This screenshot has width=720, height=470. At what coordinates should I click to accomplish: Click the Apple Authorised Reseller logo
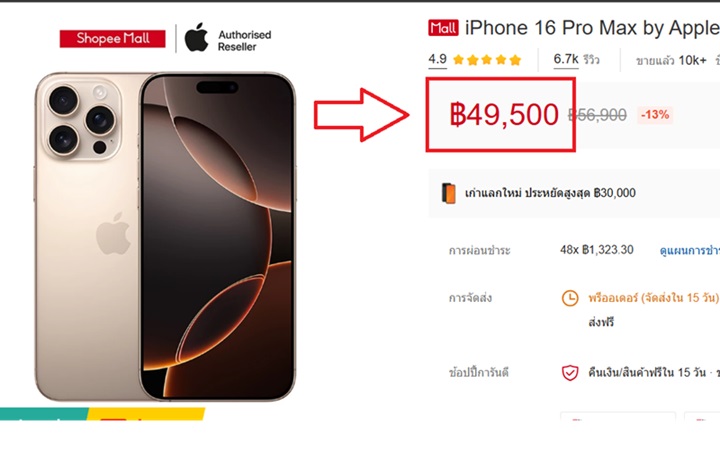(228, 39)
